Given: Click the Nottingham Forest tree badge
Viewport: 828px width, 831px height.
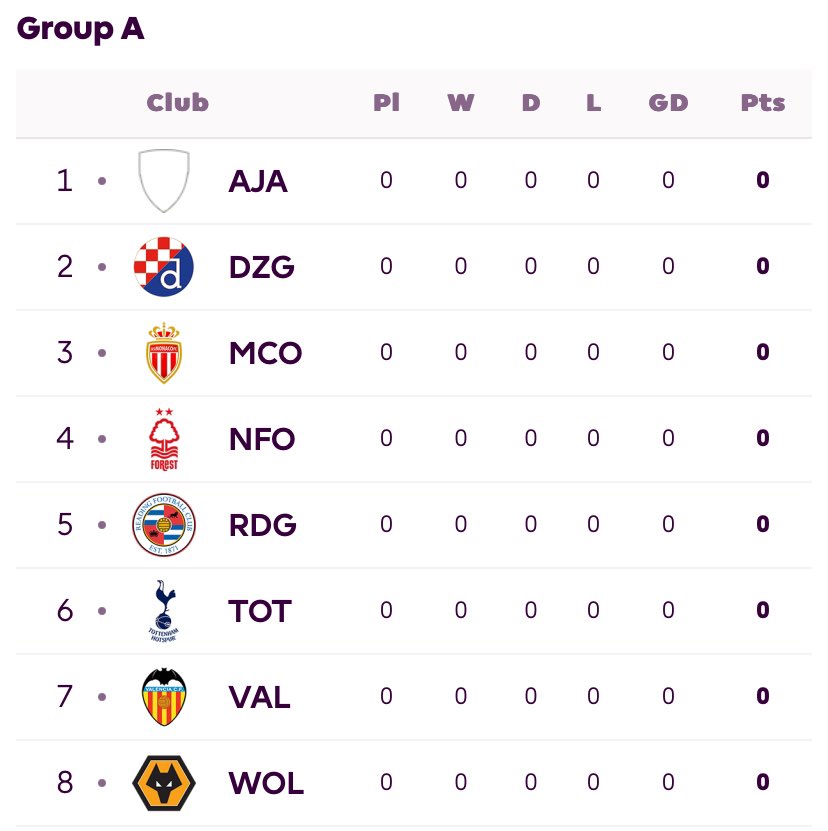Looking at the screenshot, I should [164, 439].
